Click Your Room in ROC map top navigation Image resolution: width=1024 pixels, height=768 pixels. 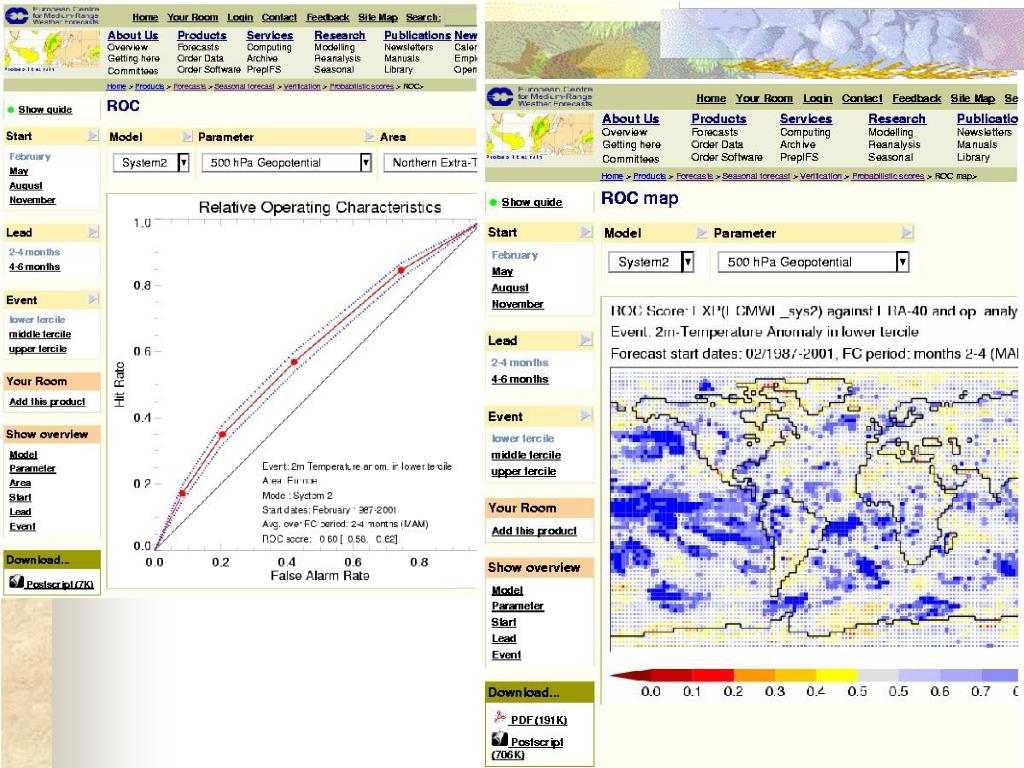click(x=764, y=99)
